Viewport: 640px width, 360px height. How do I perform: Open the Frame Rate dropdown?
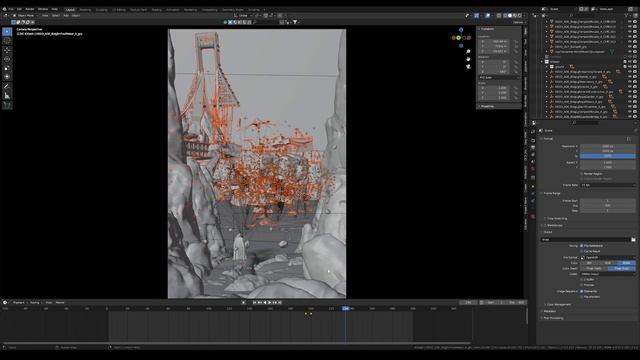coord(608,185)
